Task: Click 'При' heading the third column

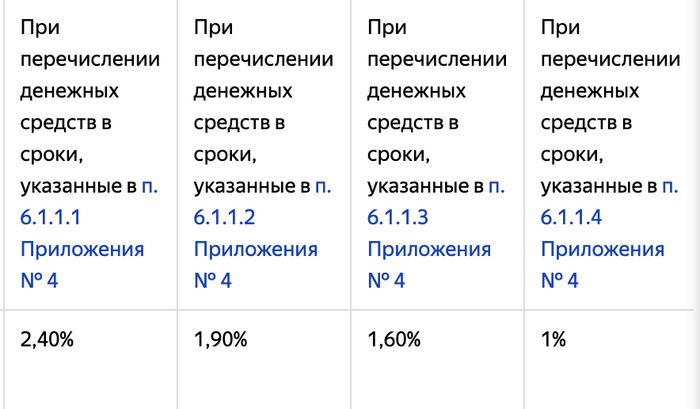Action: click(387, 29)
